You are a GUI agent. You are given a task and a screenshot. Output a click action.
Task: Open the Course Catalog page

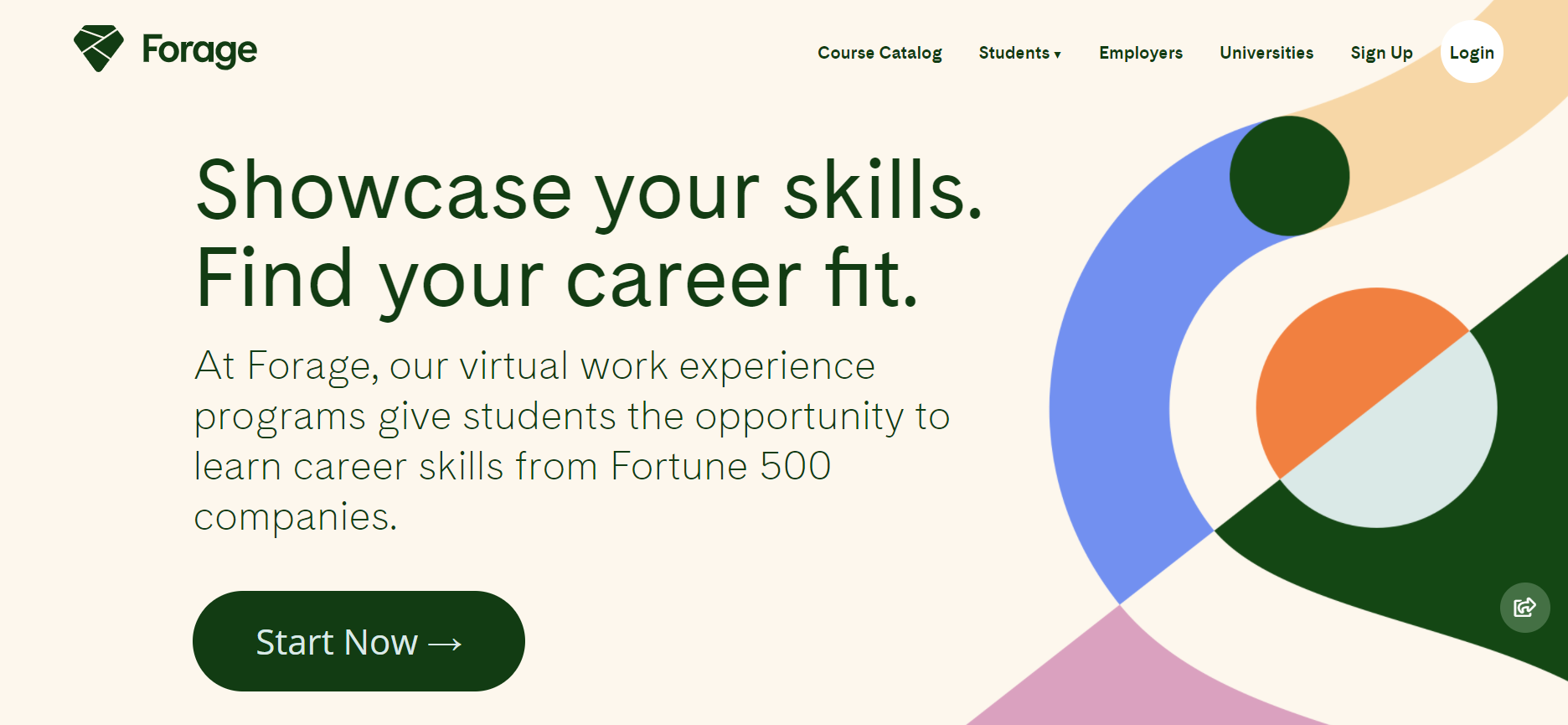pyautogui.click(x=879, y=53)
